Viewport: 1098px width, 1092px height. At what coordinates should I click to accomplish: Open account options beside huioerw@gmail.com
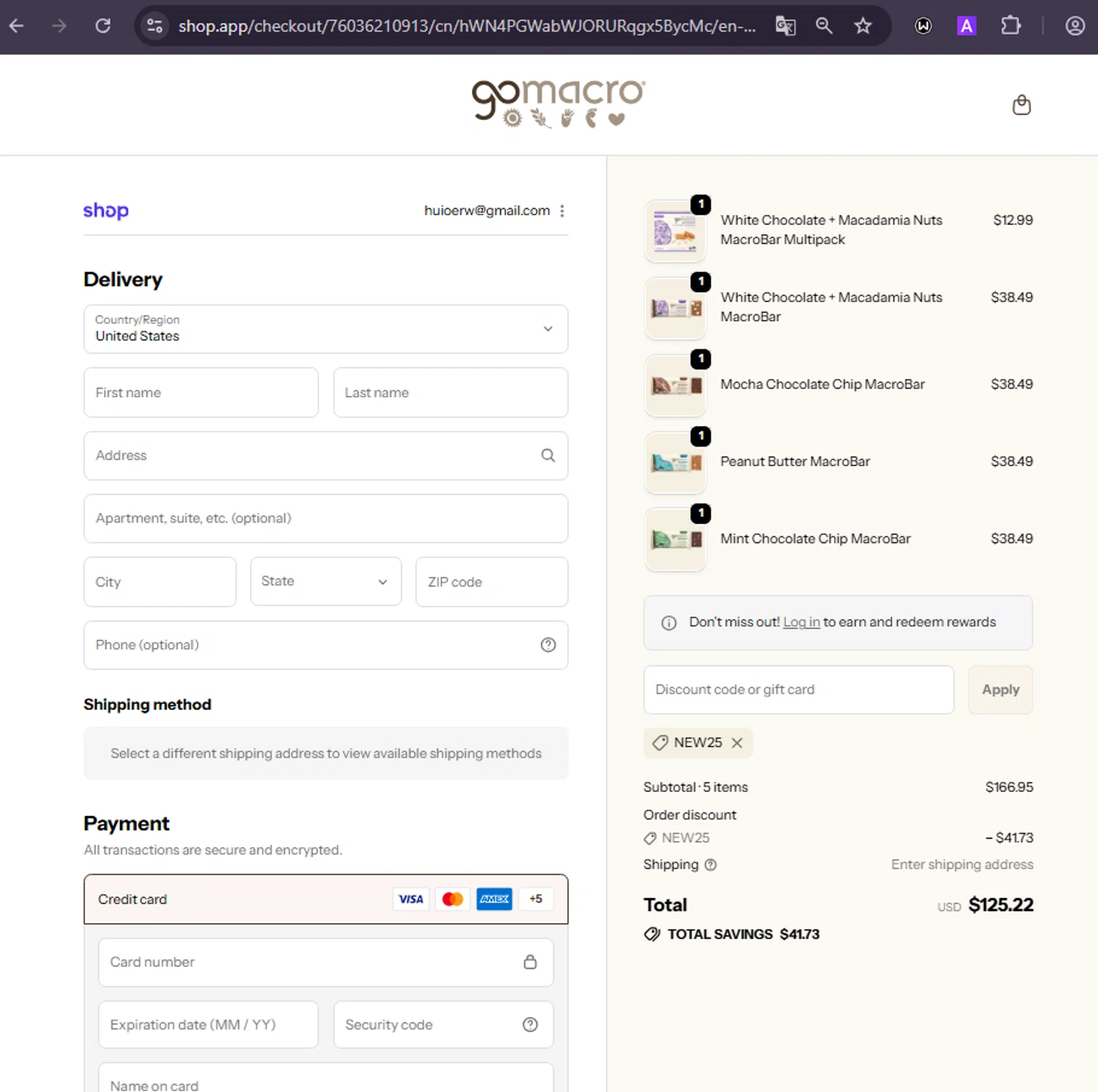tap(562, 211)
